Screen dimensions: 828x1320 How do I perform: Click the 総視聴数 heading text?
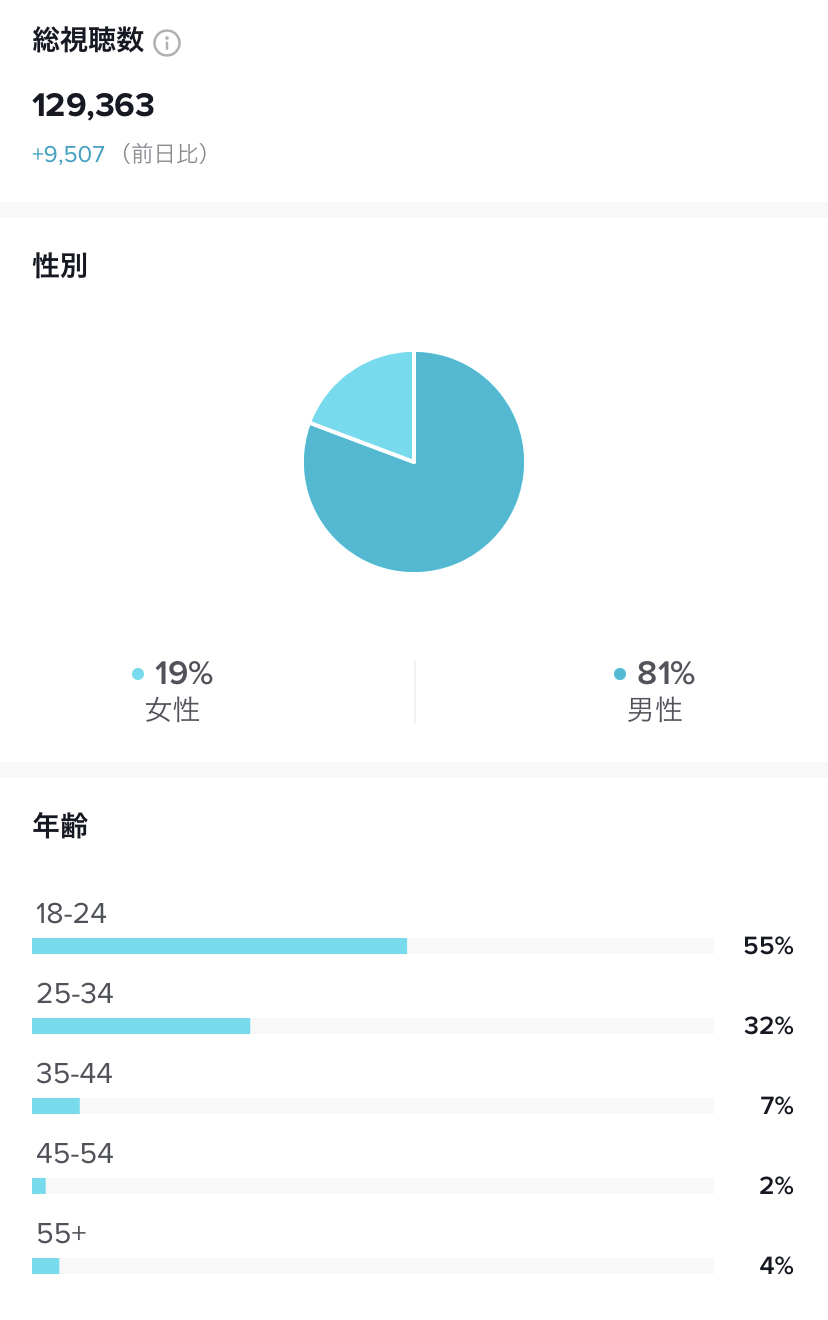pos(88,41)
